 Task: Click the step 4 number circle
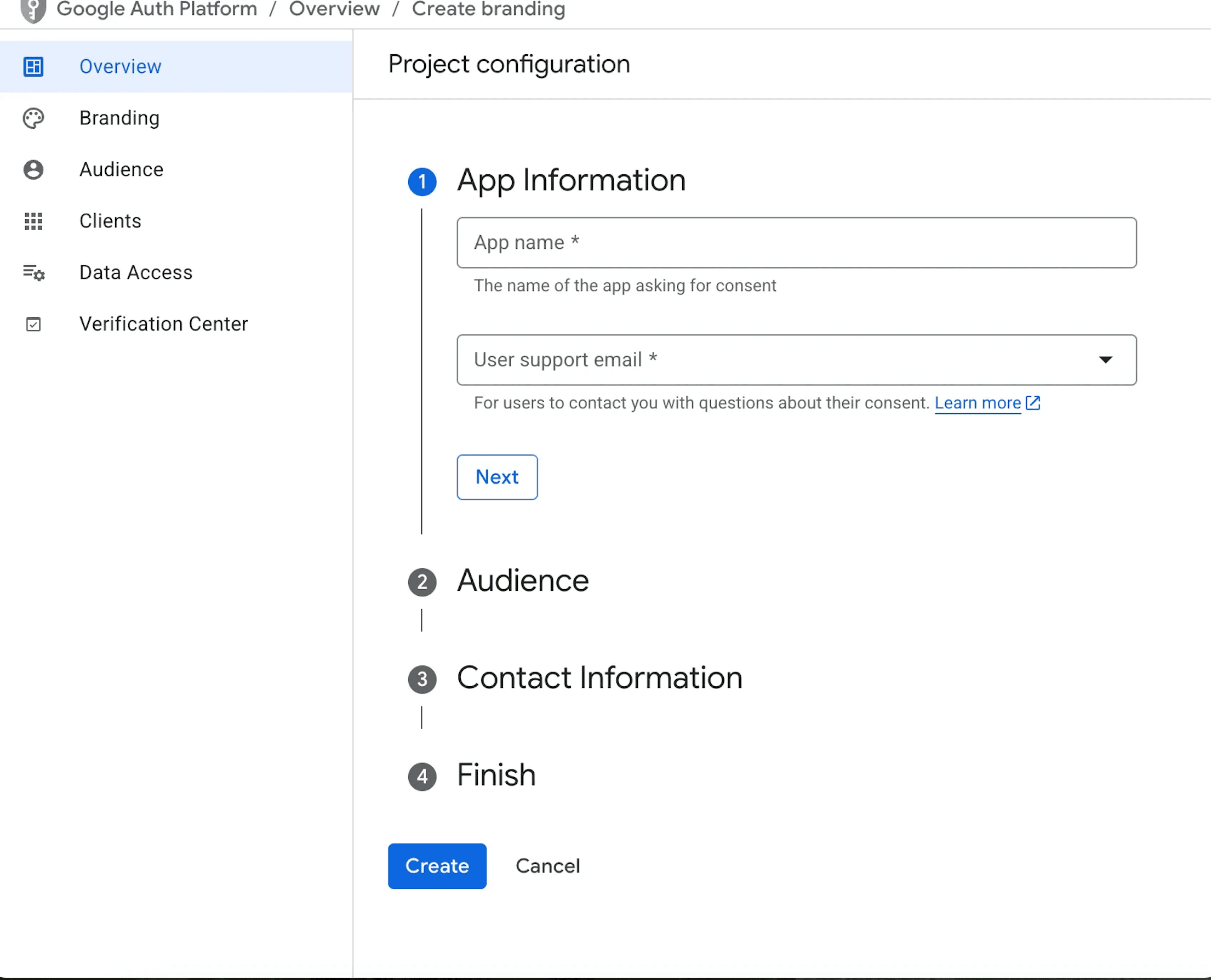pyautogui.click(x=422, y=777)
